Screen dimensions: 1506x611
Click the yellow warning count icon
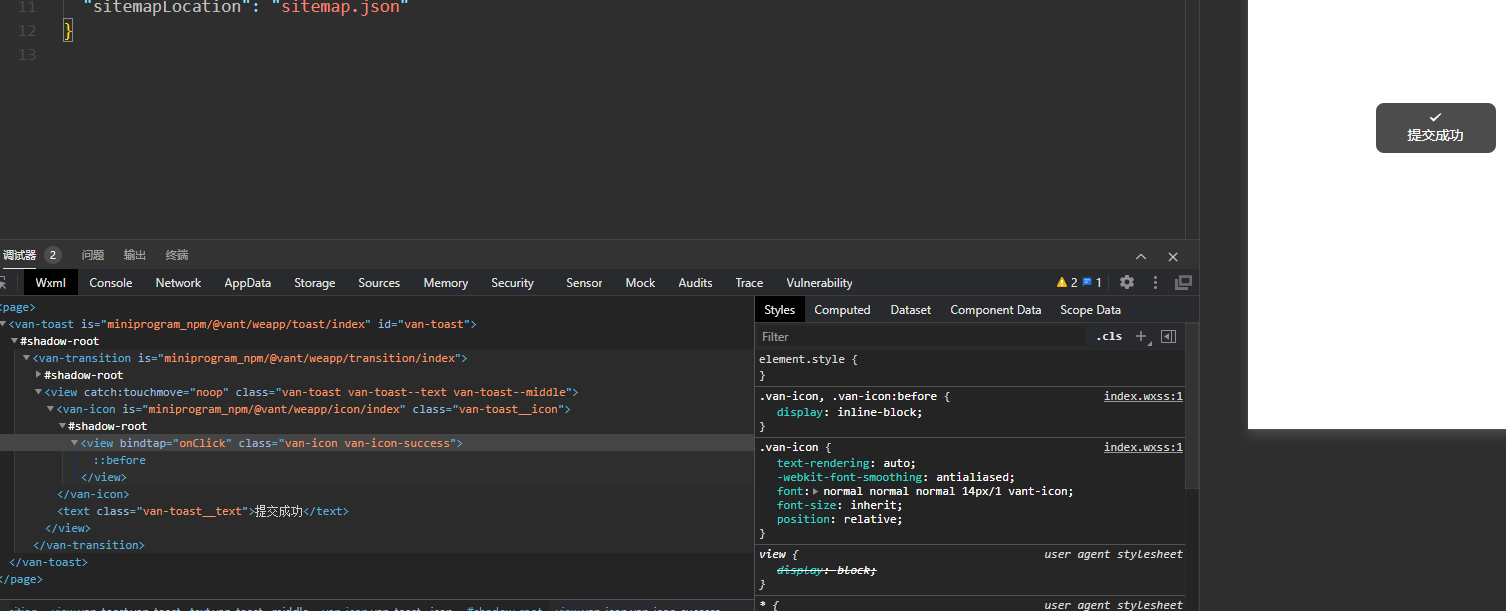tap(1062, 283)
